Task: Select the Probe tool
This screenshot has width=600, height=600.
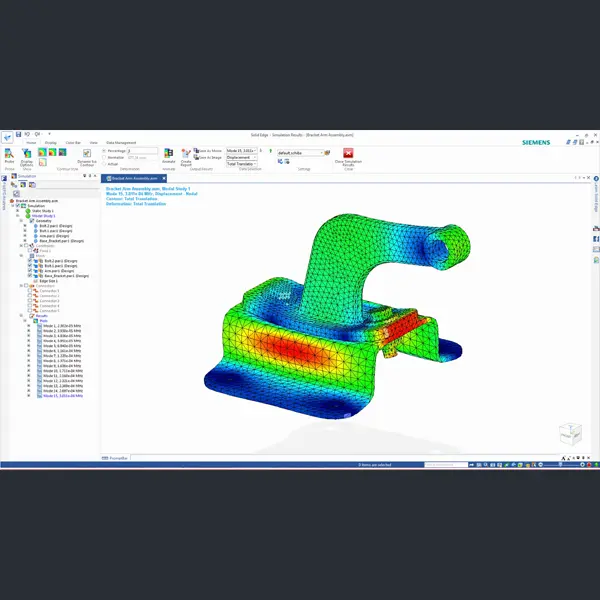Action: tap(9, 156)
